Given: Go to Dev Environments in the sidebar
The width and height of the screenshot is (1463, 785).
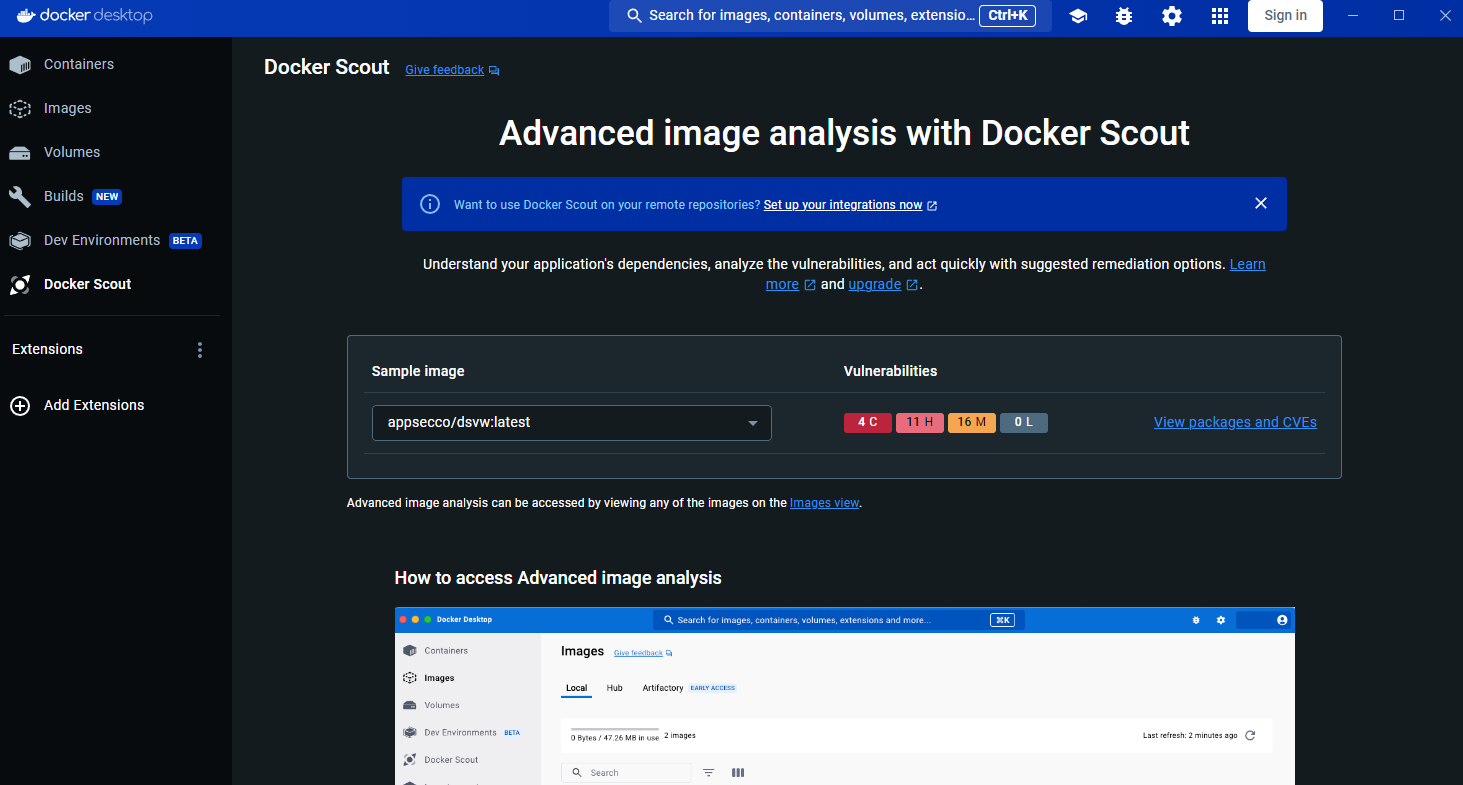Looking at the screenshot, I should tap(102, 240).
